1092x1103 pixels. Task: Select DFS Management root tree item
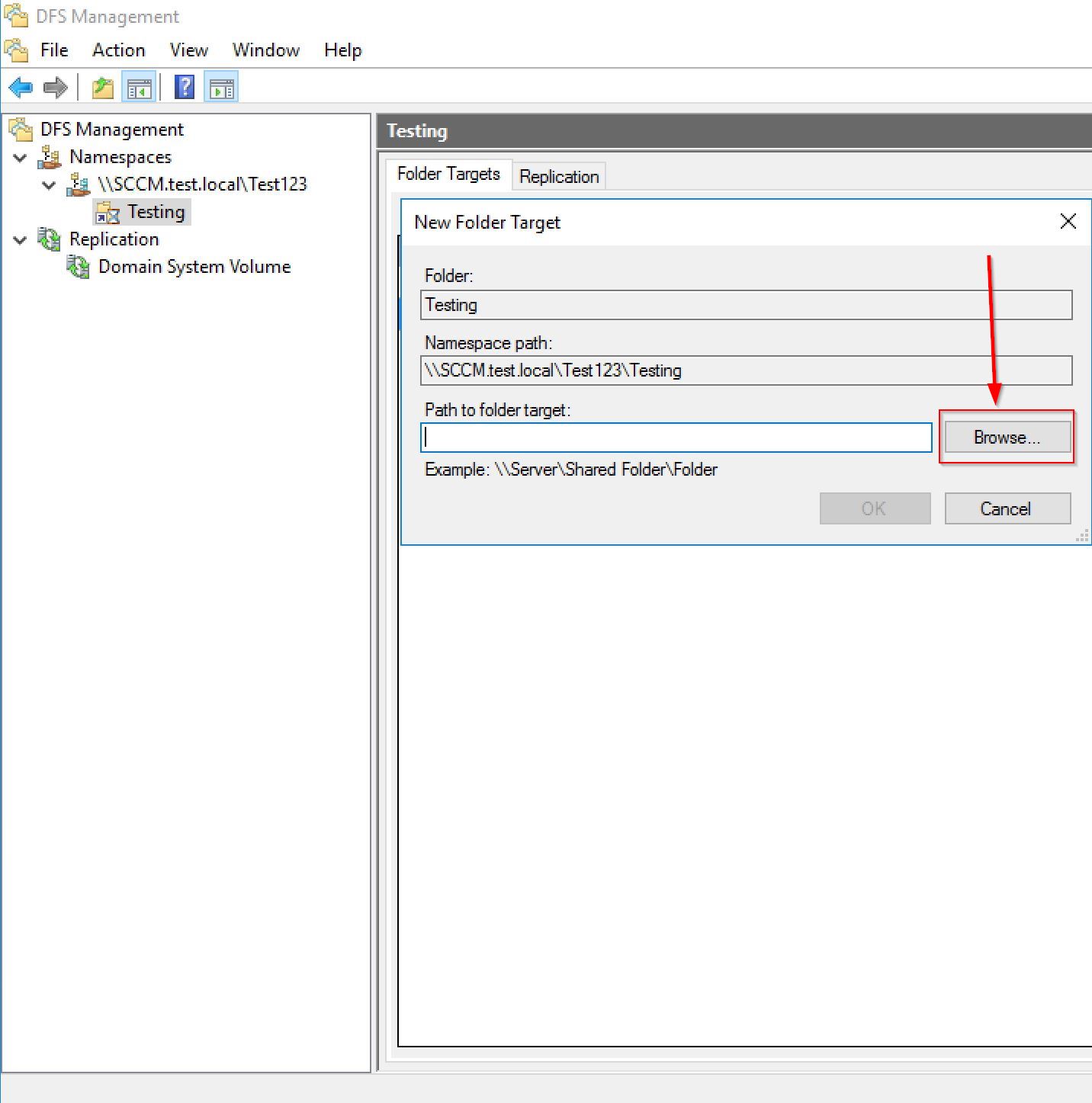(x=111, y=130)
